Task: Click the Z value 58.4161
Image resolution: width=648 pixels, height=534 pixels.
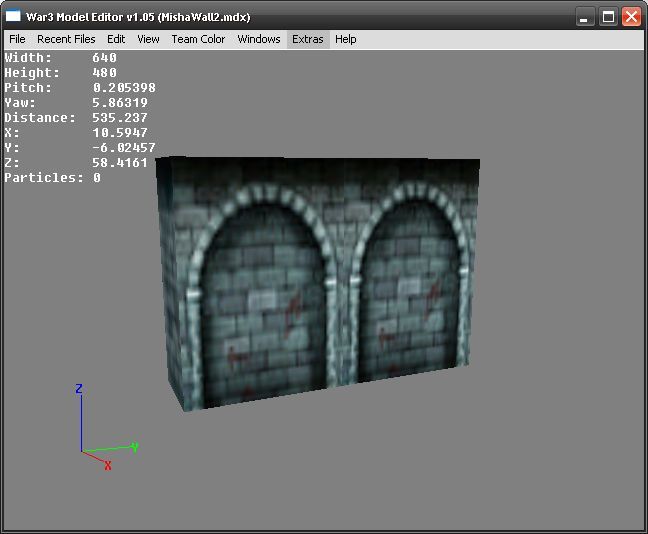Action: point(120,163)
